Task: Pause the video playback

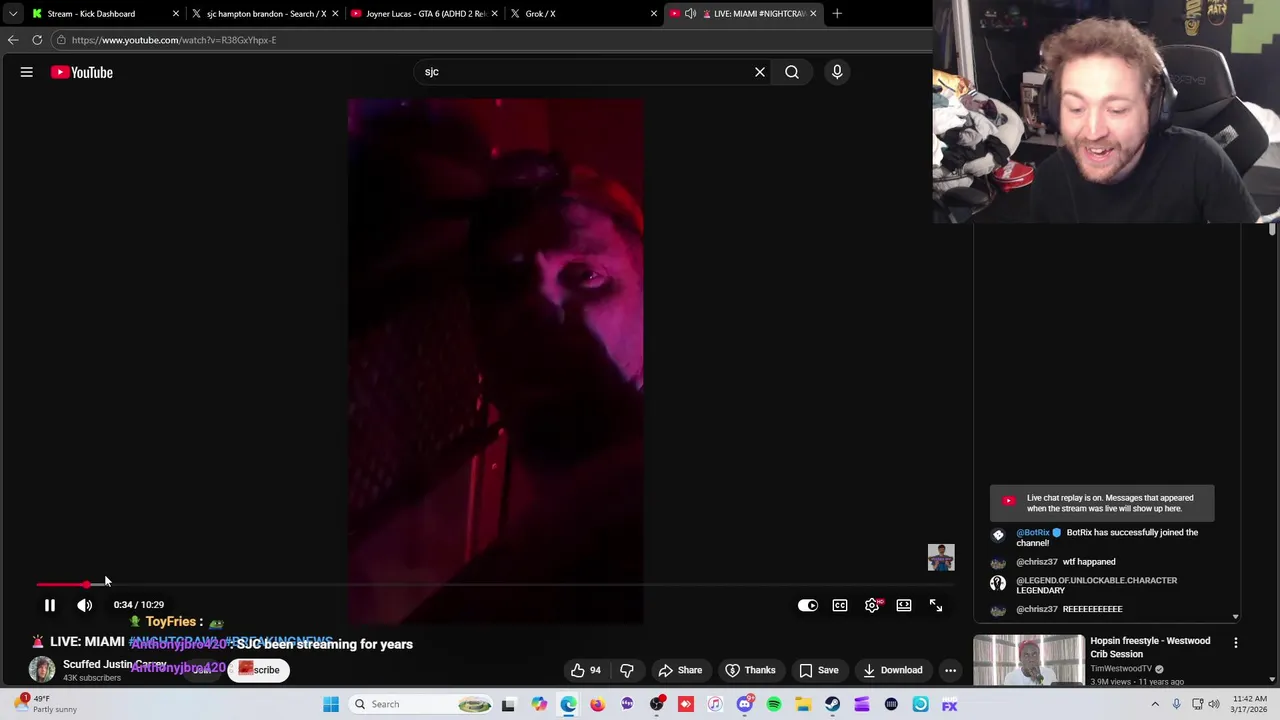Action: point(49,605)
